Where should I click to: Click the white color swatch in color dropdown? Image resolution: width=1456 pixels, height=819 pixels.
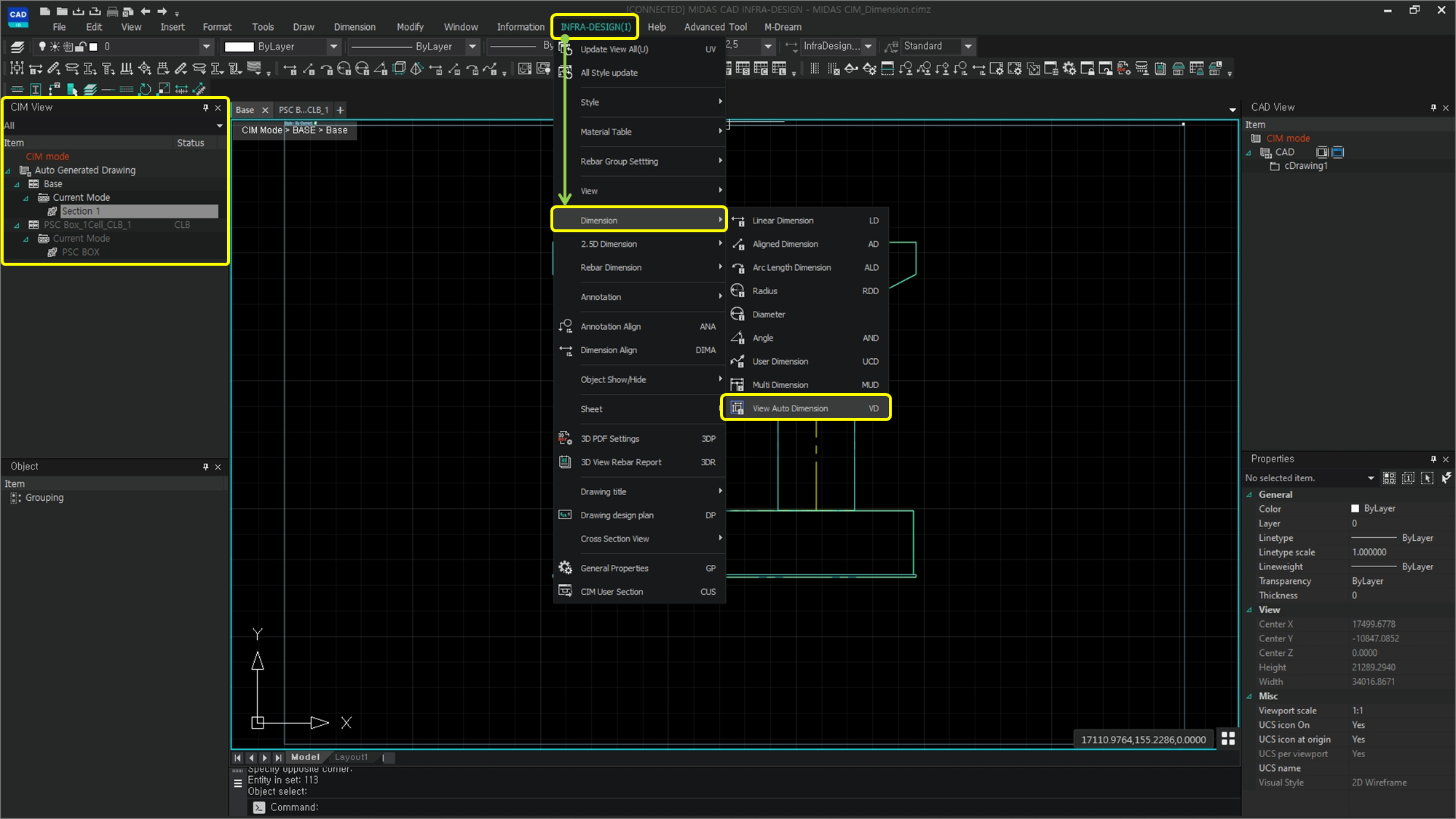click(x=239, y=47)
